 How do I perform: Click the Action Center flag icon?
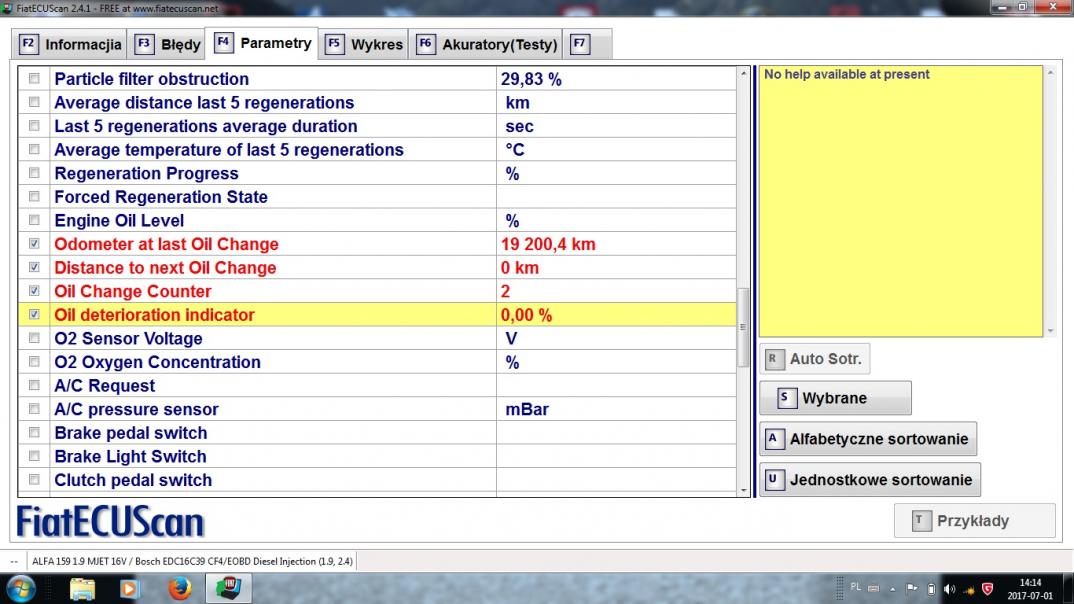[912, 588]
